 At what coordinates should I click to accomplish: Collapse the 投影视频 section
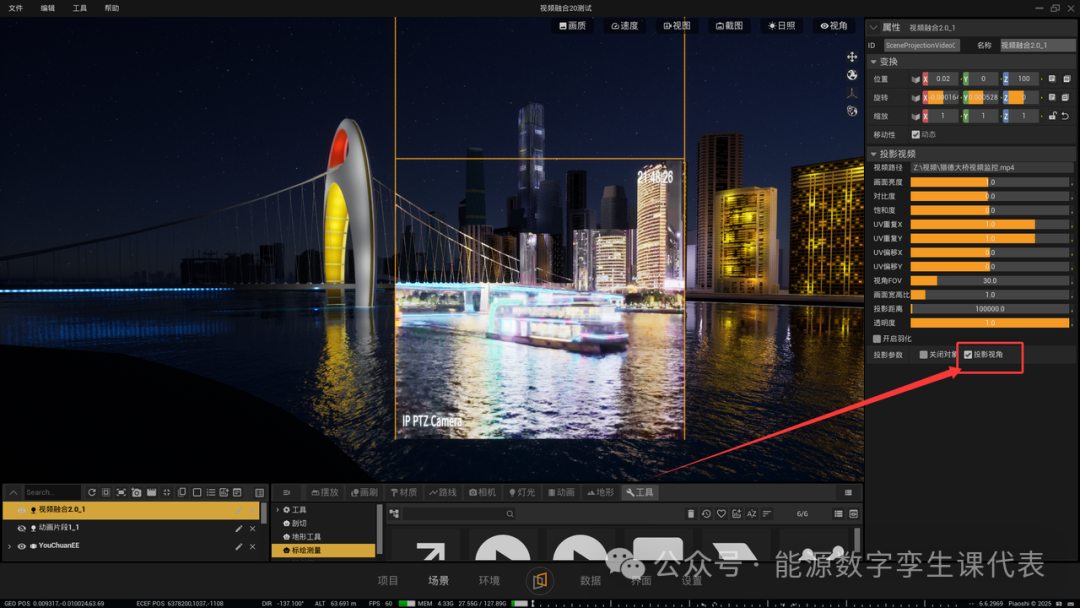[873, 154]
